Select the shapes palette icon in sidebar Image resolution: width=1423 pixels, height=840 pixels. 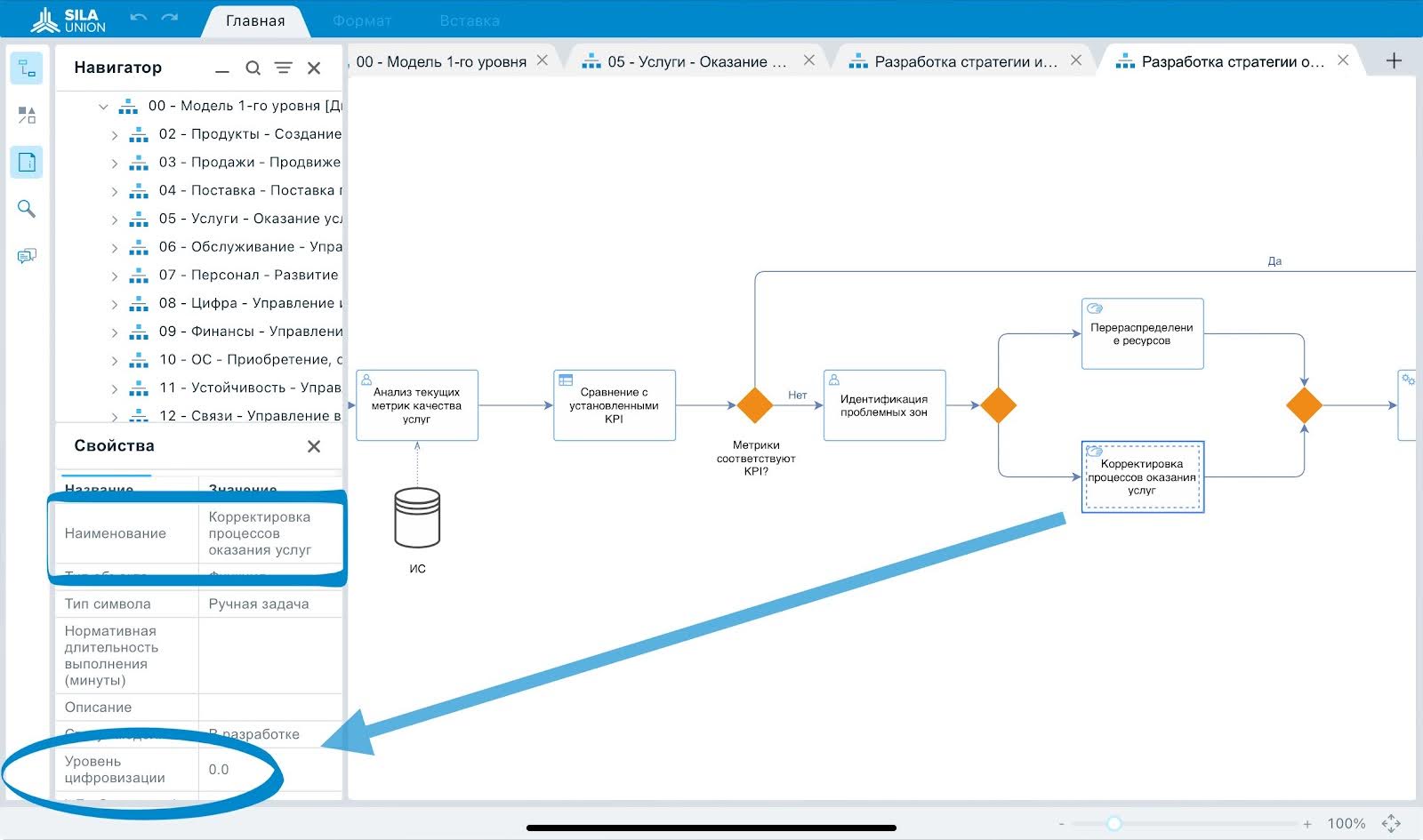click(27, 115)
